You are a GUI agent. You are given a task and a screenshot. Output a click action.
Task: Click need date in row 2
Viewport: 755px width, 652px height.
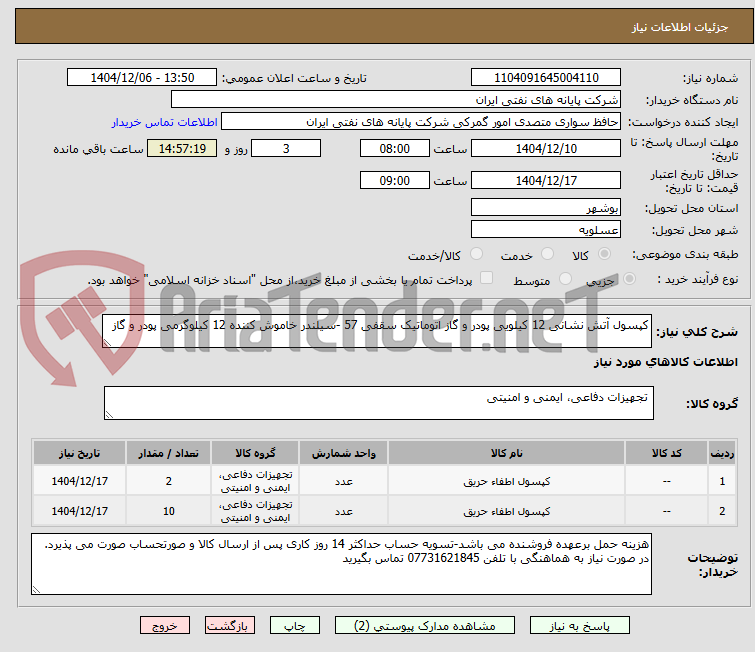79,511
